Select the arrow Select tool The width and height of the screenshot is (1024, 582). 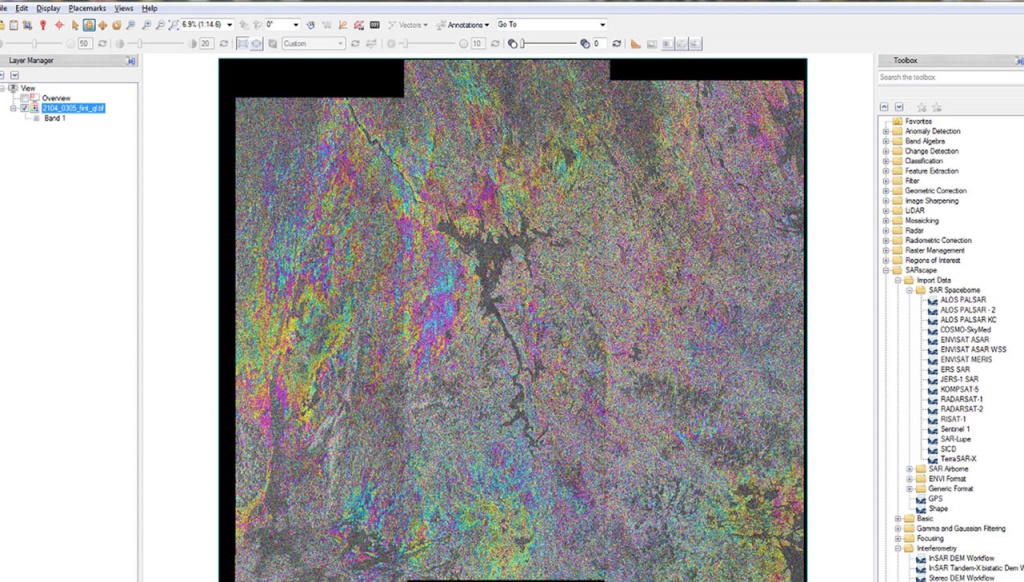coord(75,24)
